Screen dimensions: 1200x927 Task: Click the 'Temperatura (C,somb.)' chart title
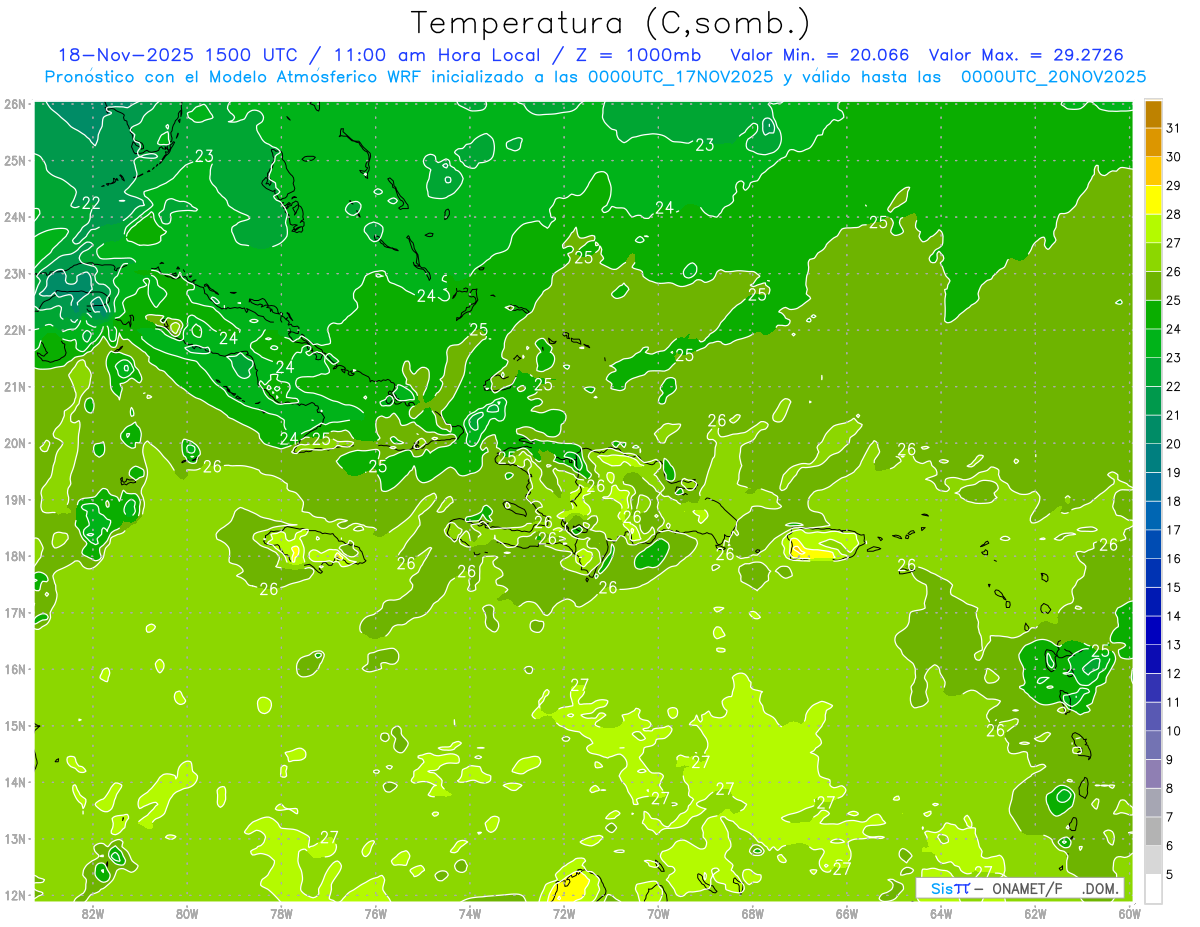tap(611, 22)
